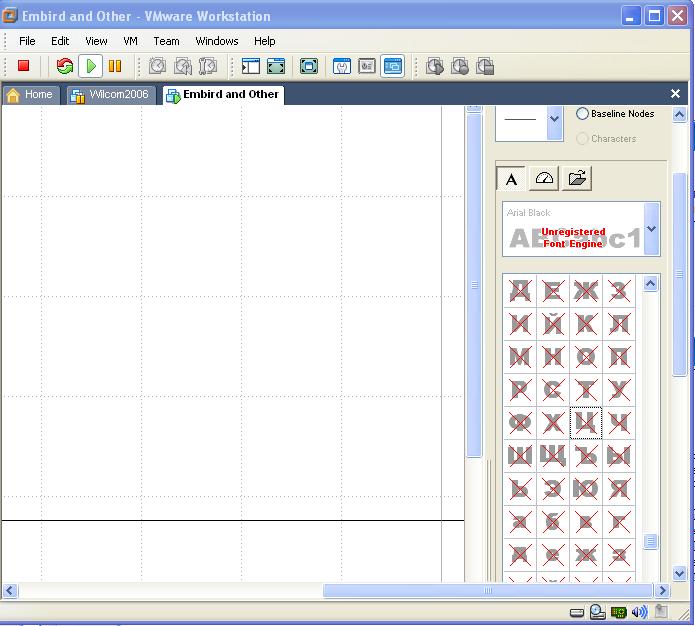The image size is (695, 626).
Task: Click the Reset virtual machine icon
Action: click(65, 66)
